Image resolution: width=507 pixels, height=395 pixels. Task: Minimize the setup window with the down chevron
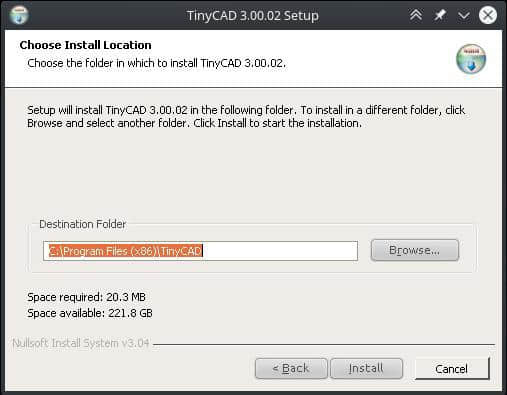[x=464, y=15]
